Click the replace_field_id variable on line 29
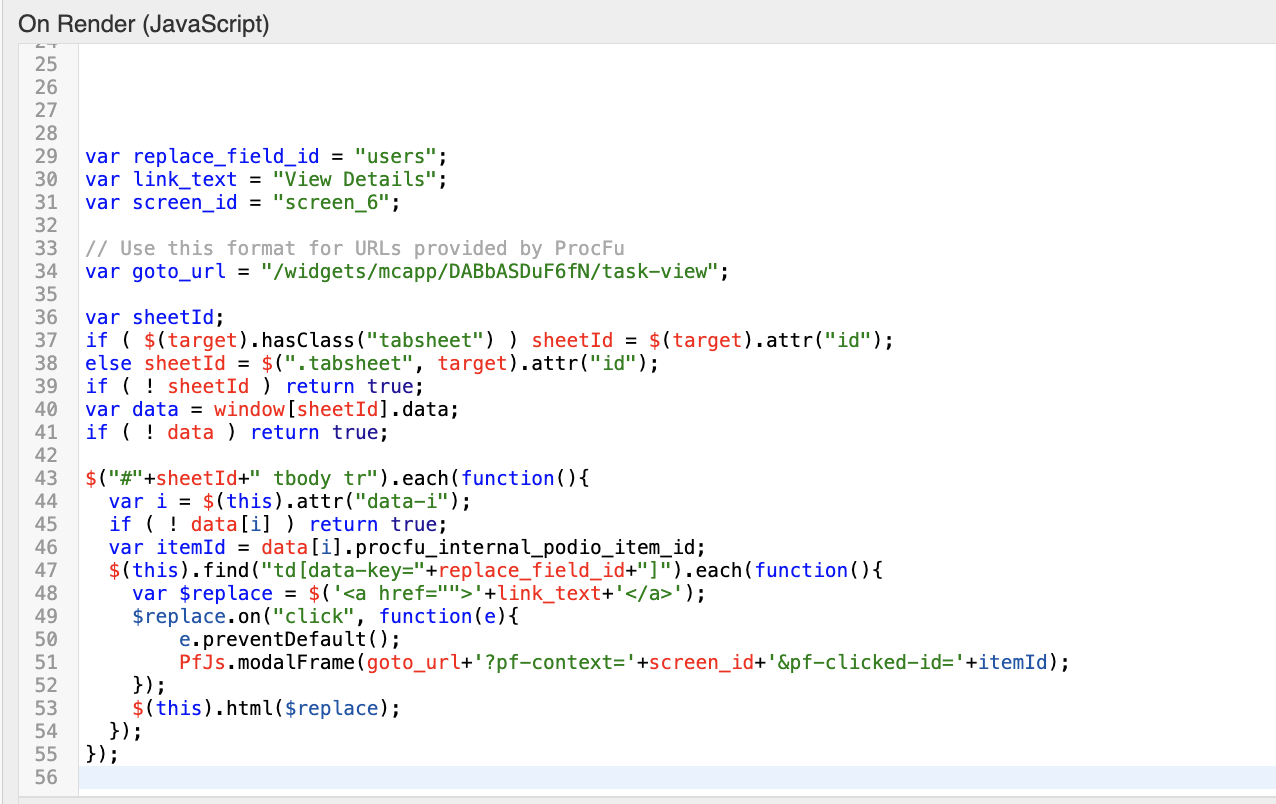The height and width of the screenshot is (804, 1276). coord(226,156)
